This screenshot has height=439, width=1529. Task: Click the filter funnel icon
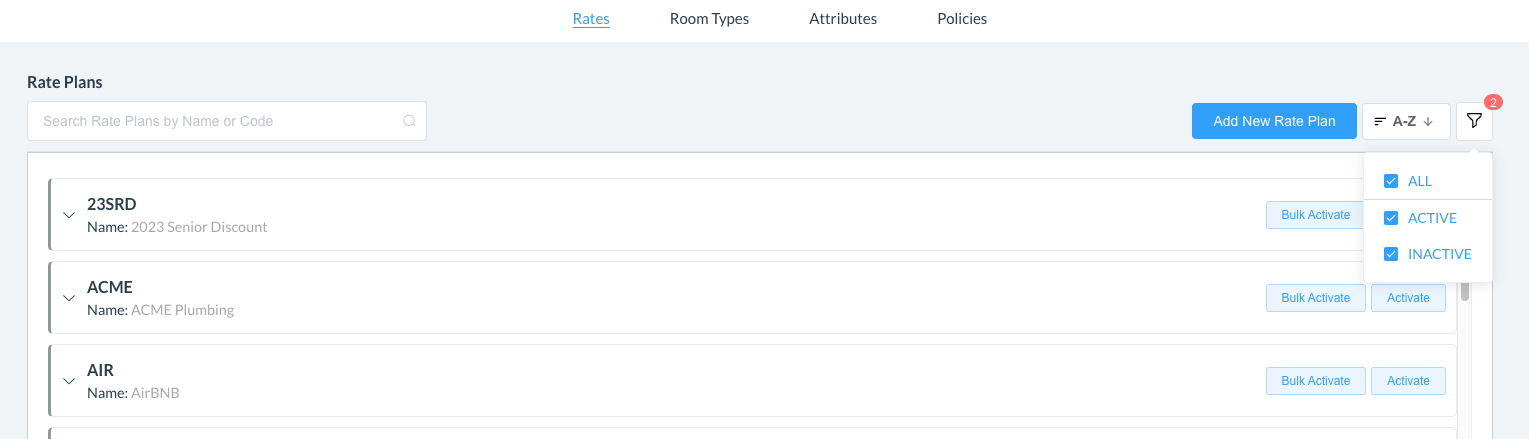coord(1474,121)
